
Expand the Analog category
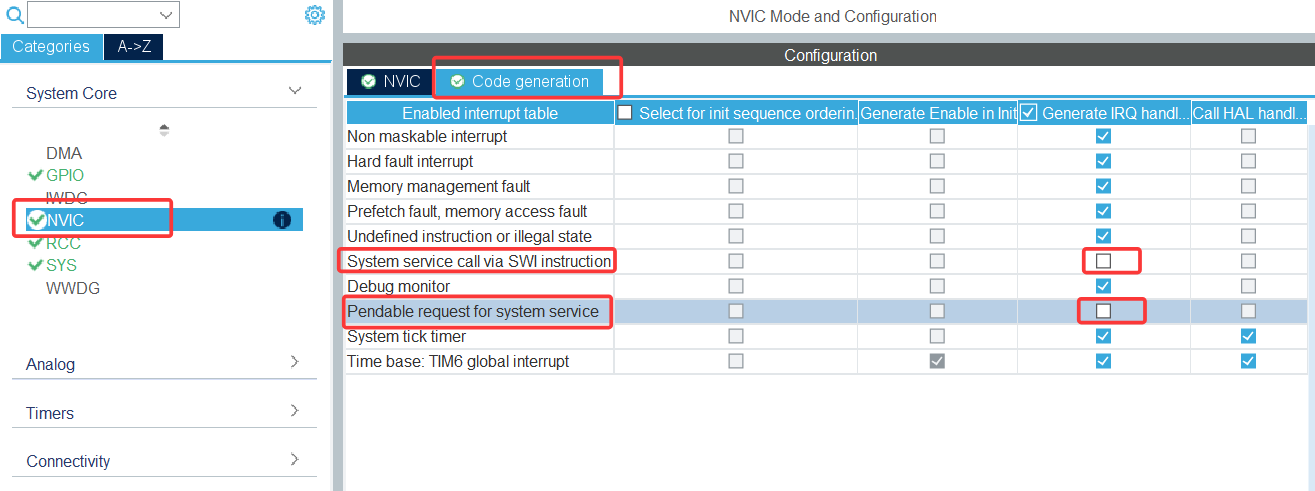click(x=295, y=362)
